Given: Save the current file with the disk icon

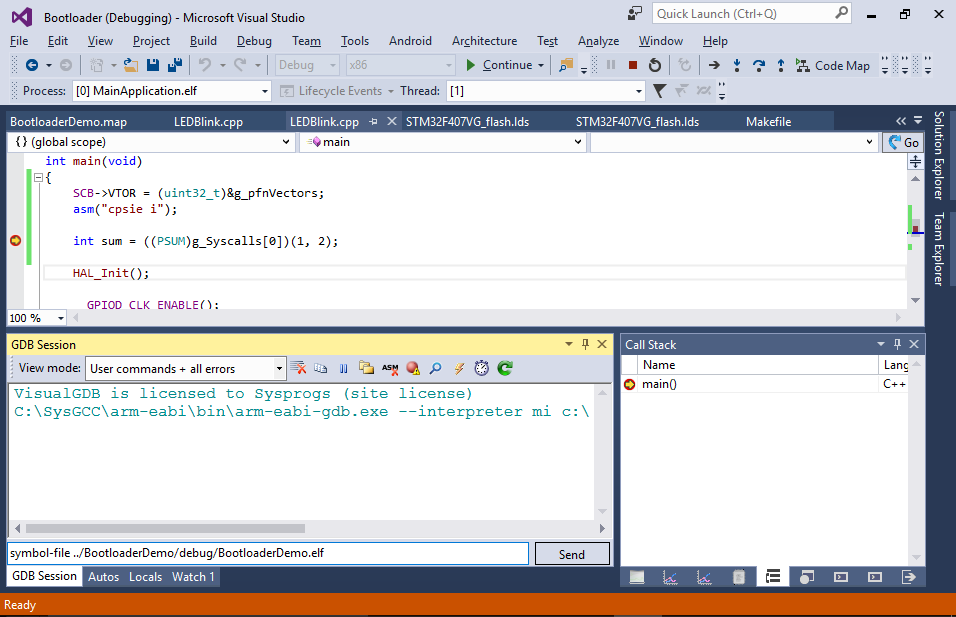Looking at the screenshot, I should click(153, 65).
